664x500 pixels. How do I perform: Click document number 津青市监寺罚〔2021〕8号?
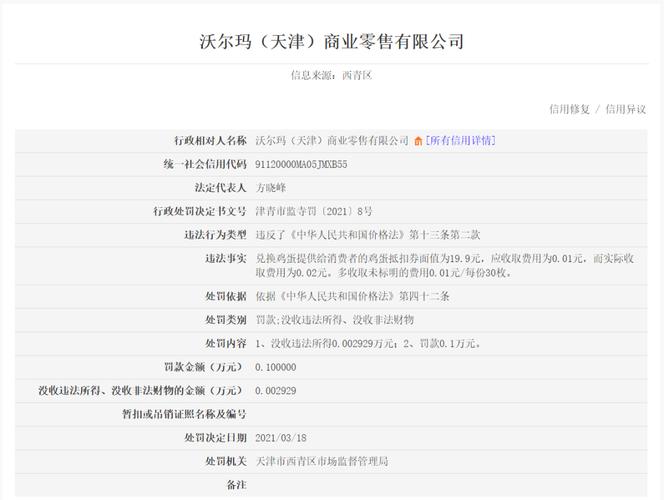tap(314, 211)
